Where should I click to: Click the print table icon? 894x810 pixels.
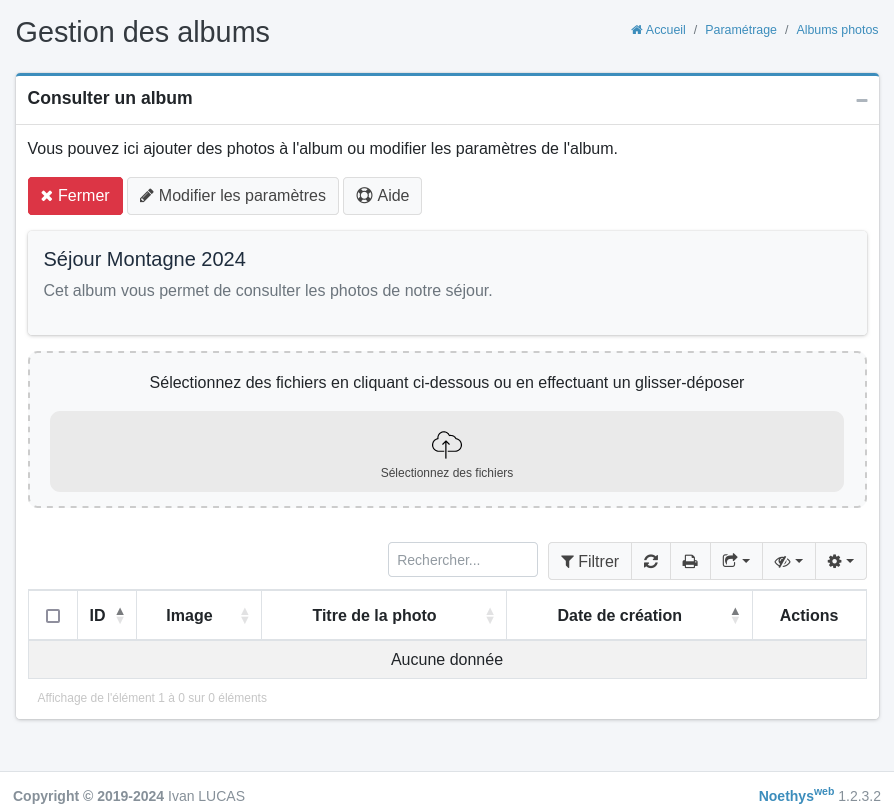(690, 561)
